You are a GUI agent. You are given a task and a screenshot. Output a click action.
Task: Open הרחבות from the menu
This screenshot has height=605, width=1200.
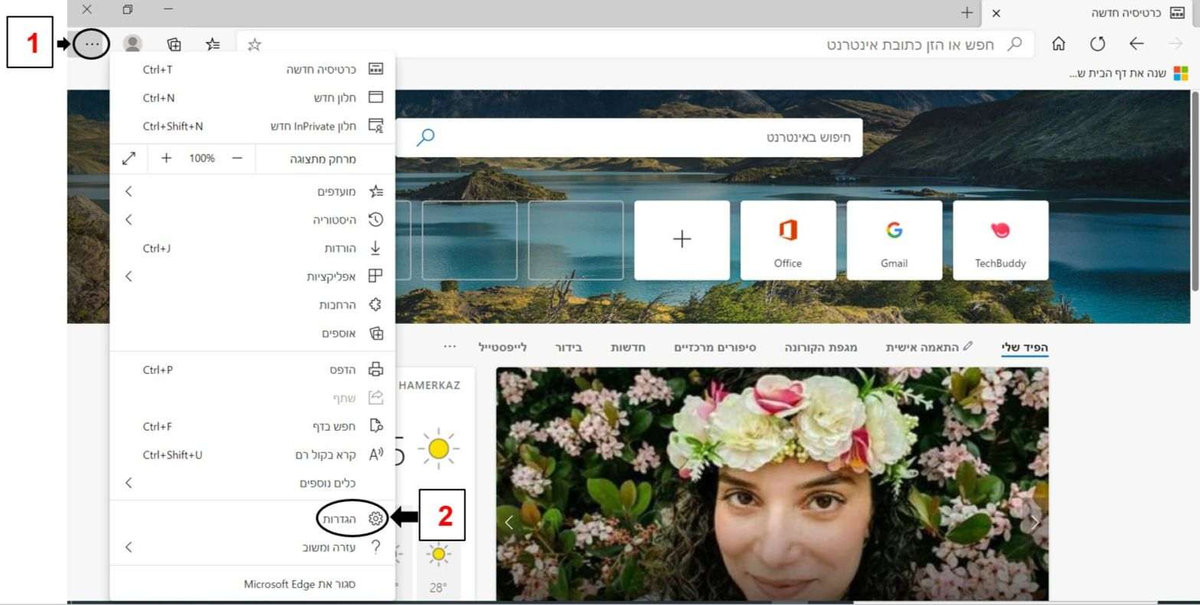pos(252,304)
